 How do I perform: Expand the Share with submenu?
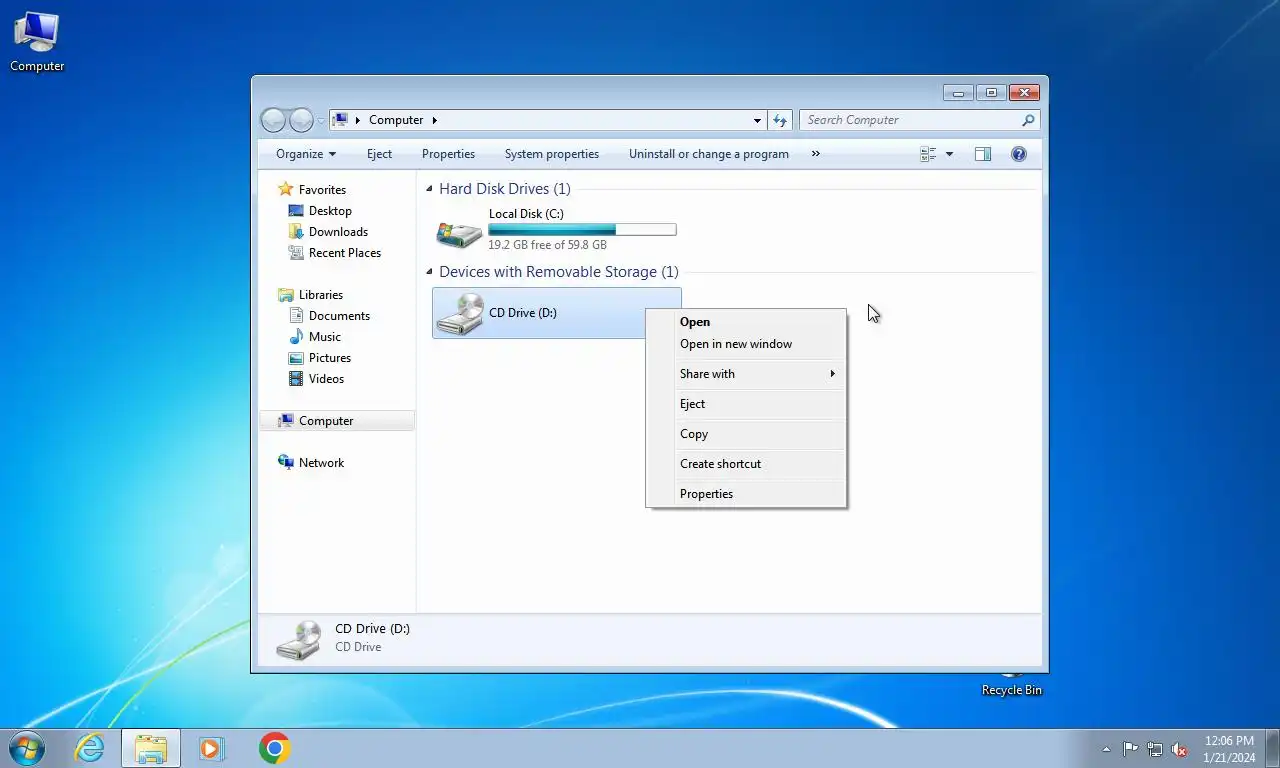tap(746, 374)
